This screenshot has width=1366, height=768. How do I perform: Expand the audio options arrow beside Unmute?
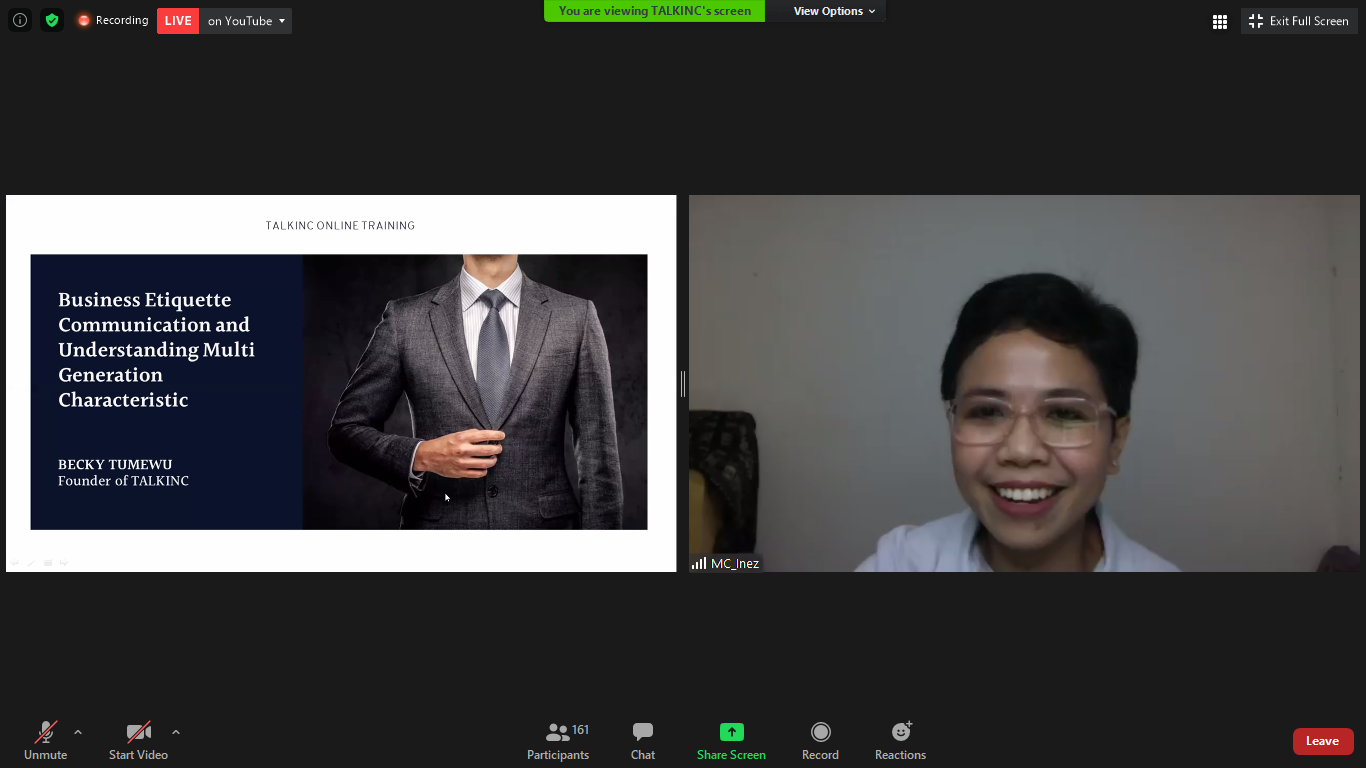[x=78, y=732]
